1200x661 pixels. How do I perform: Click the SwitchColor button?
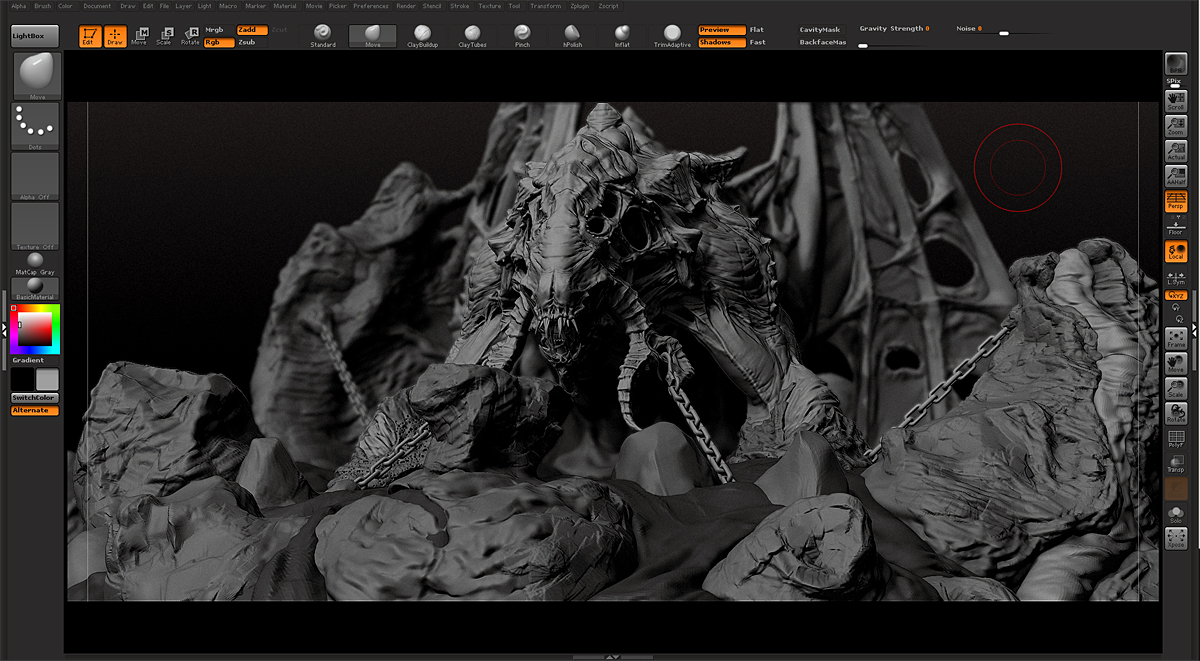(35, 398)
